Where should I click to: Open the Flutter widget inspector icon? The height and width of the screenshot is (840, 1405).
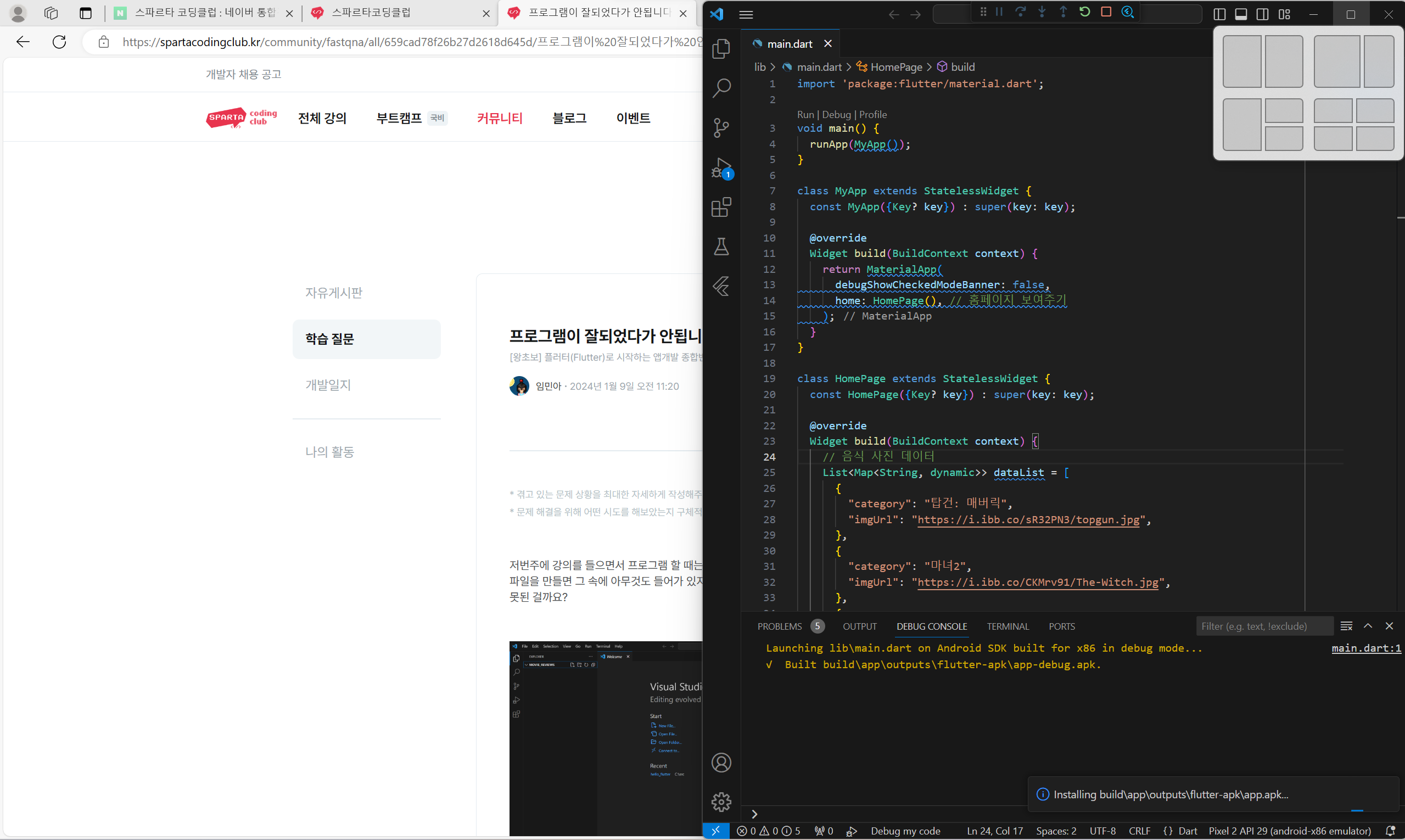1128,12
